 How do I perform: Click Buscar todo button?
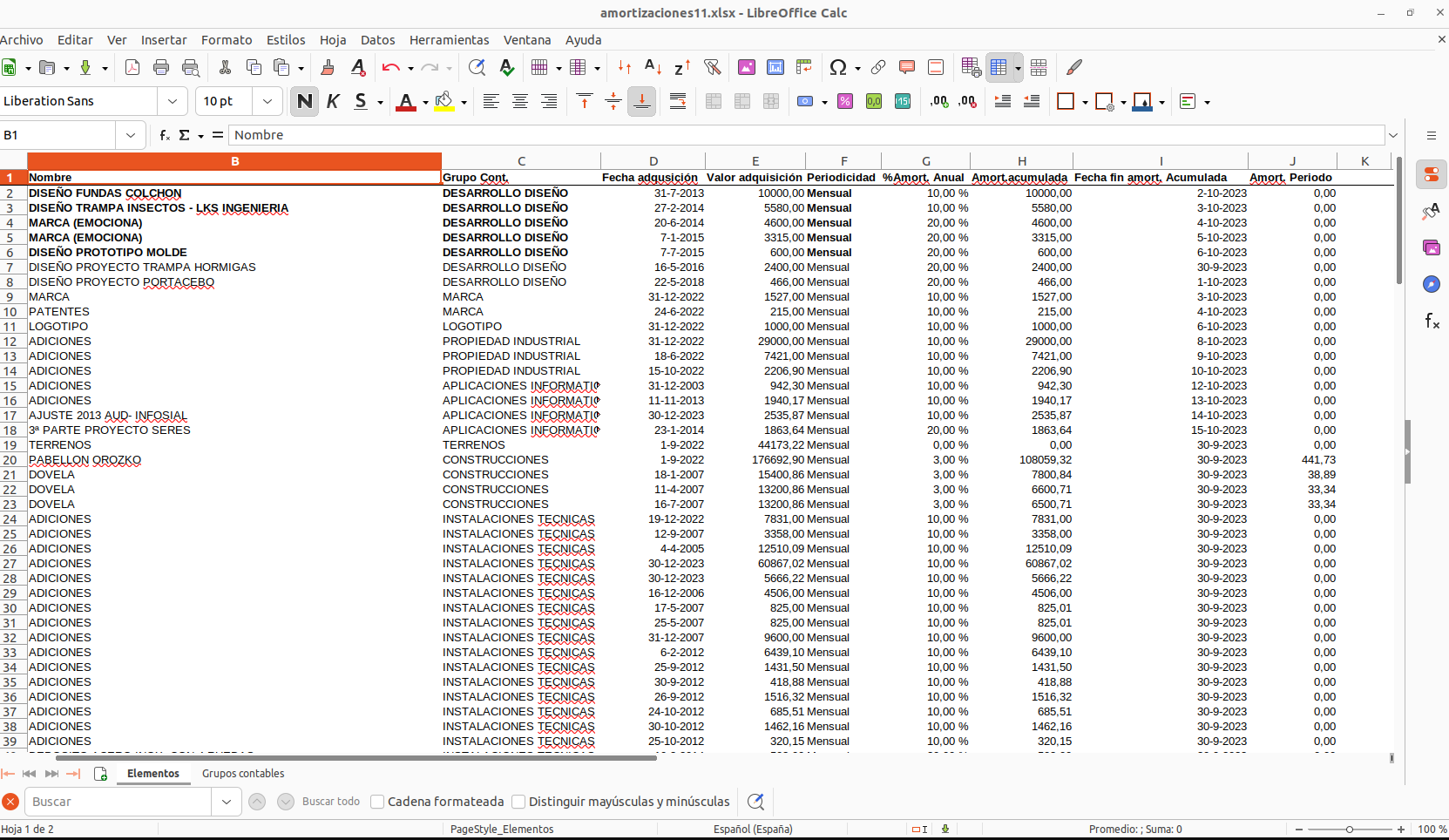pos(331,802)
